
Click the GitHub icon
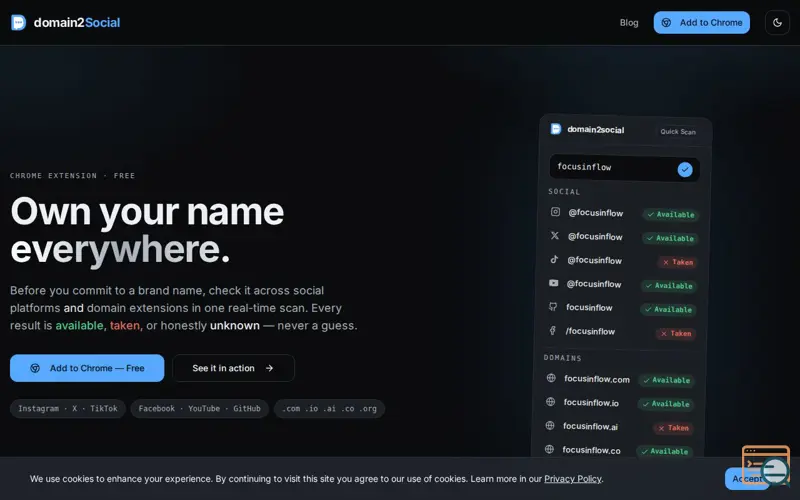[553, 307]
